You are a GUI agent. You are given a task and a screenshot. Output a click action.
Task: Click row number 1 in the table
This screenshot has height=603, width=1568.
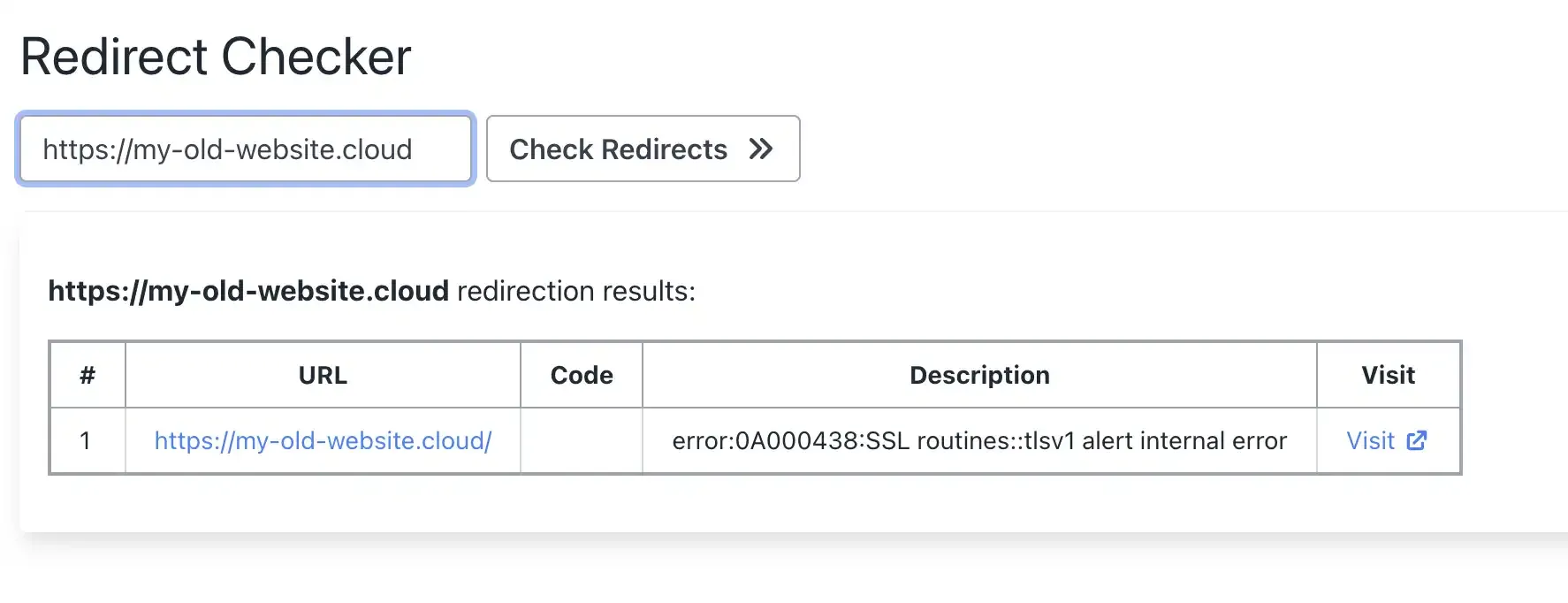point(87,439)
